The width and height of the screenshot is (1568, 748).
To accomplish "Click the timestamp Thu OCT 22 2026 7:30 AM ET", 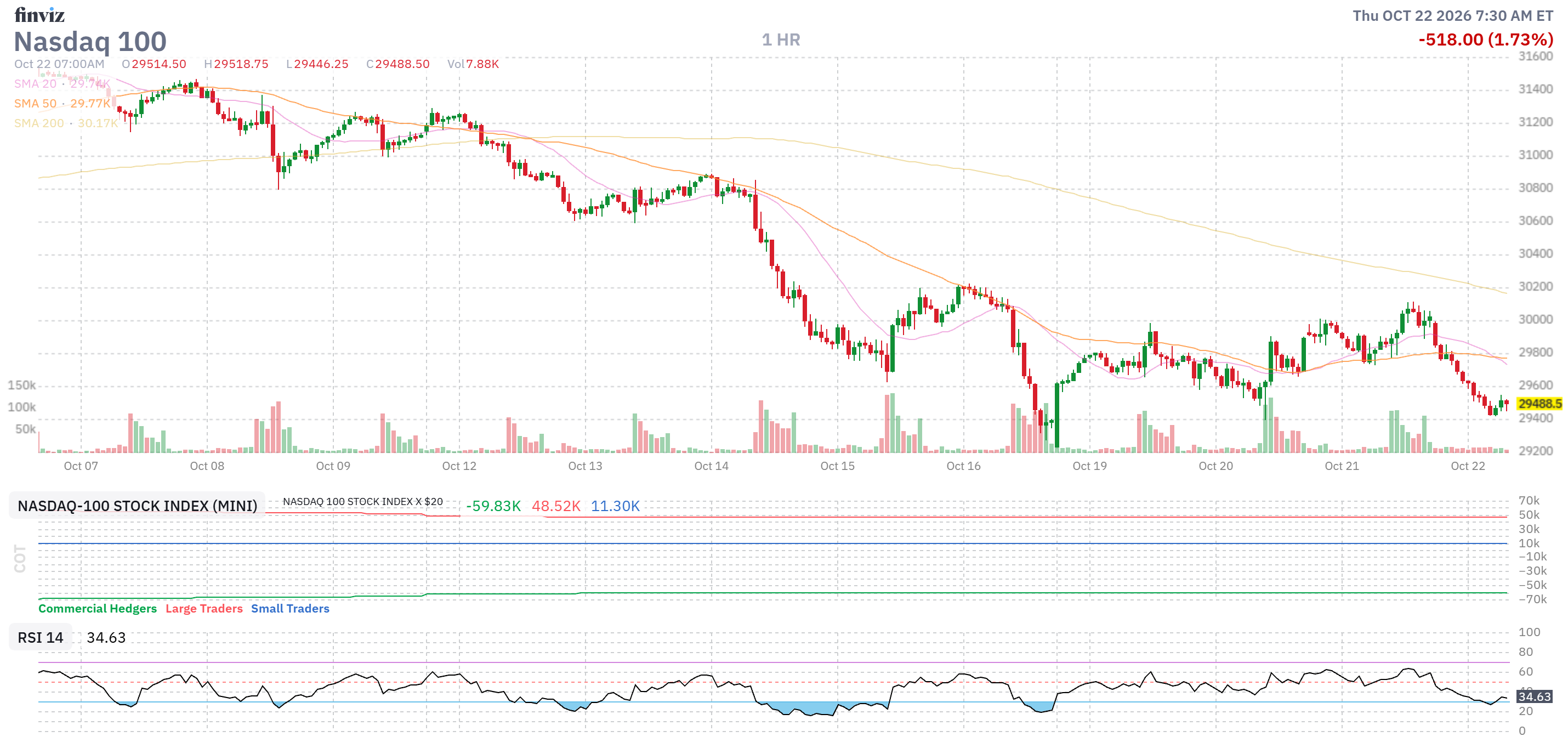I will coord(1453,16).
